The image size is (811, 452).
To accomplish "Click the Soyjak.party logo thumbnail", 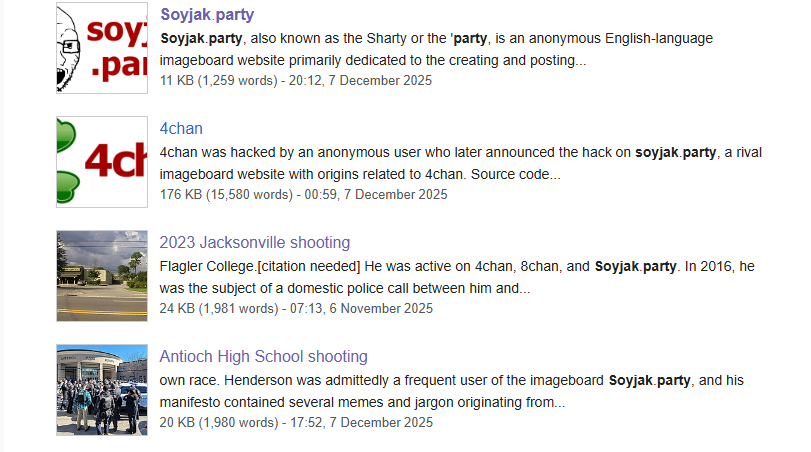I will point(102,48).
